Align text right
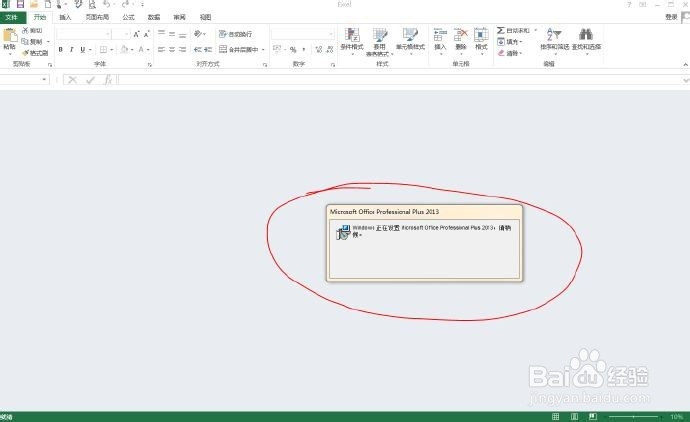This screenshot has width=690, height=422. coord(183,49)
